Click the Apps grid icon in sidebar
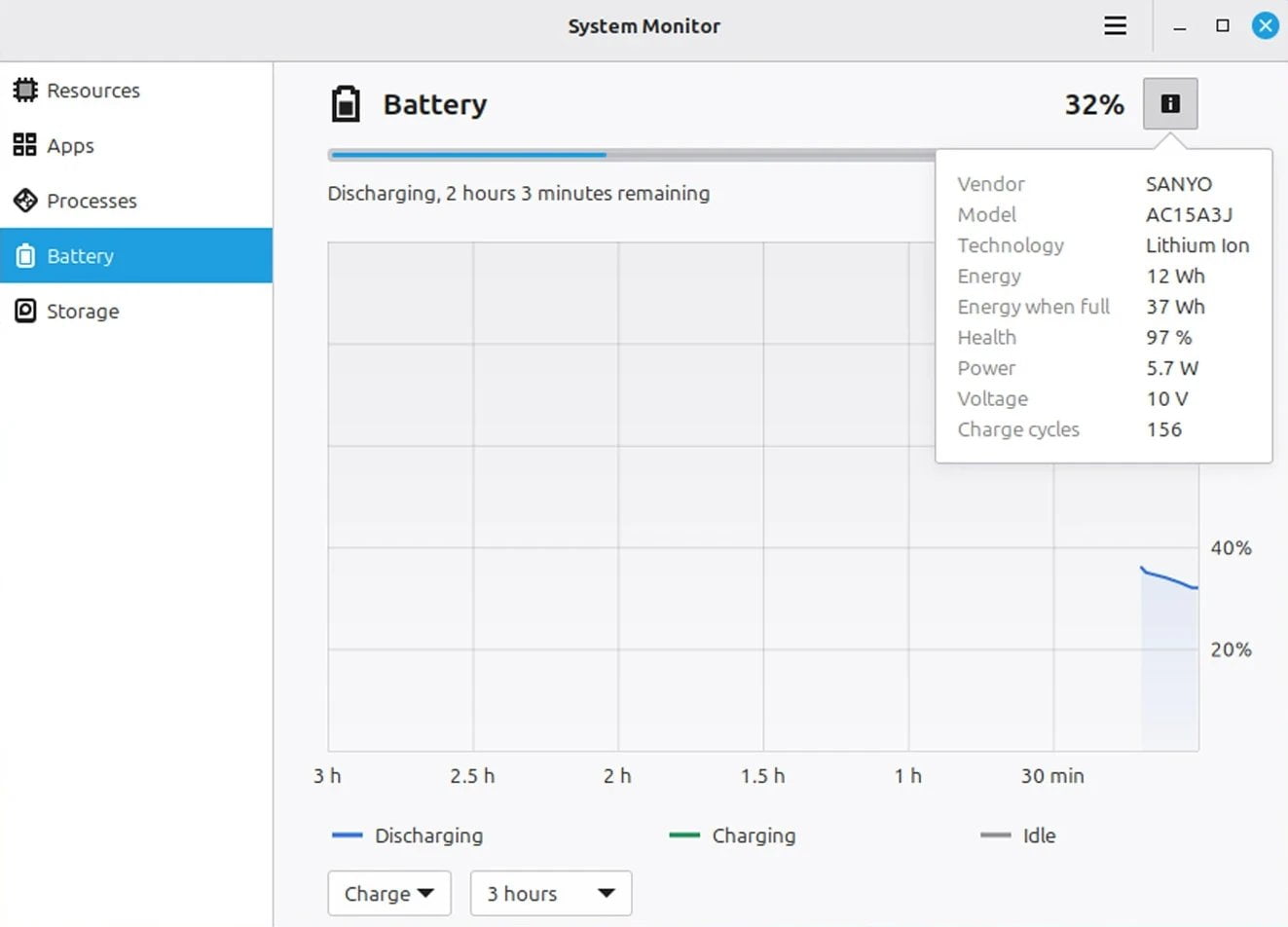Screen dimensions: 1288x927 coord(25,145)
